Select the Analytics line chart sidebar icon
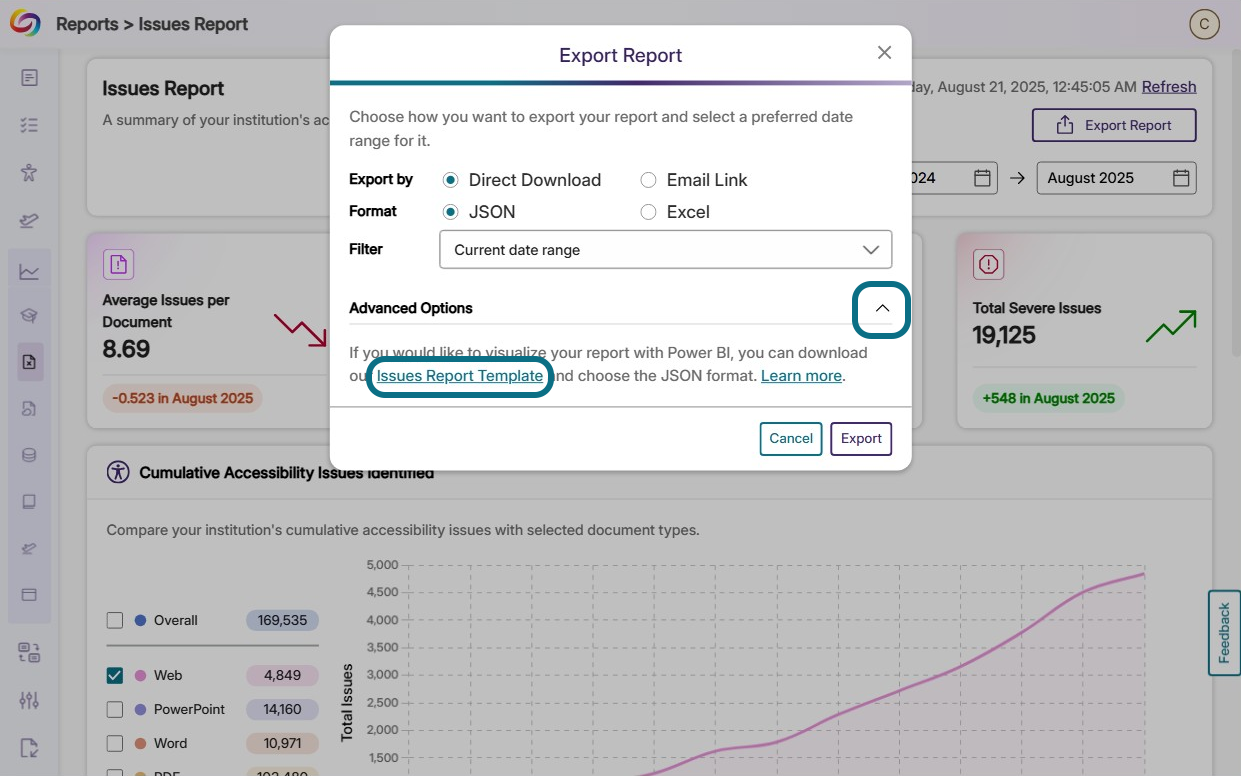Image resolution: width=1241 pixels, height=776 pixels. [x=30, y=270]
